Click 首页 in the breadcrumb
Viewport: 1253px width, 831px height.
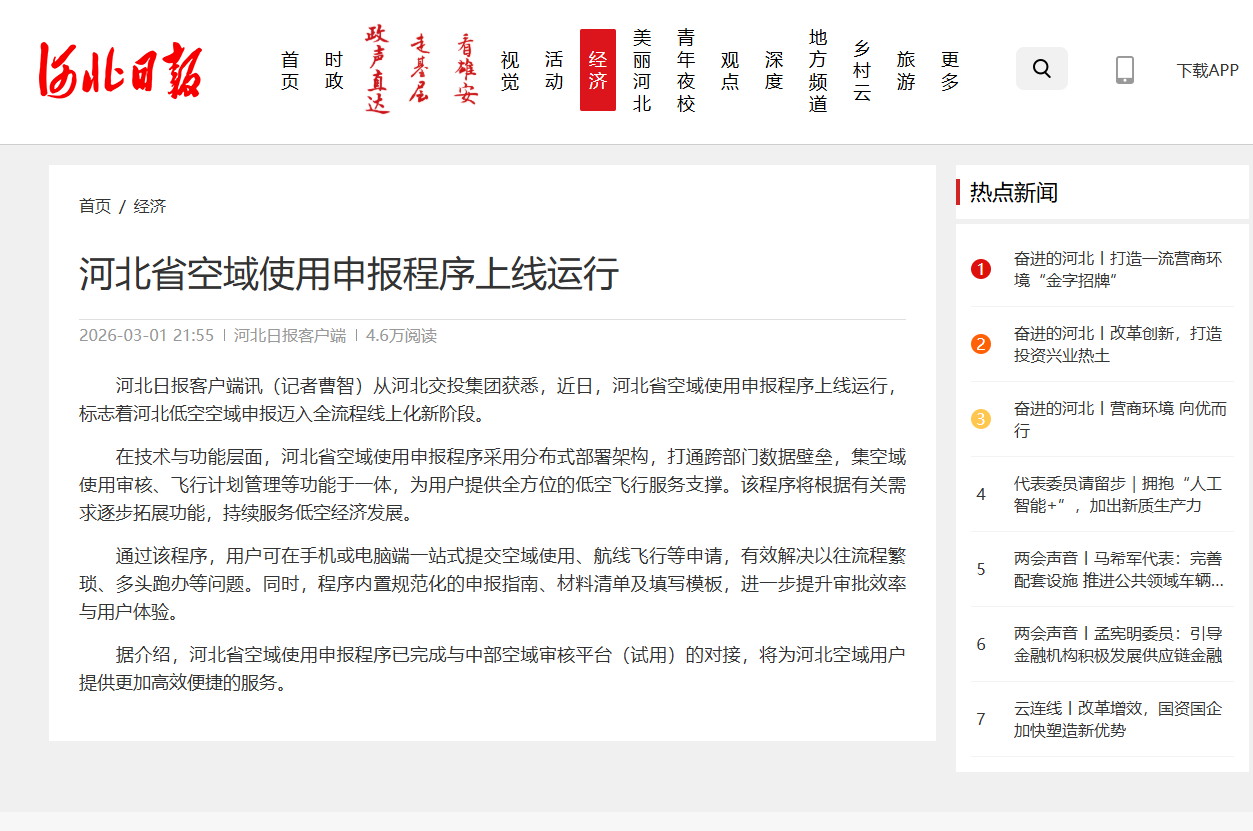[95, 206]
